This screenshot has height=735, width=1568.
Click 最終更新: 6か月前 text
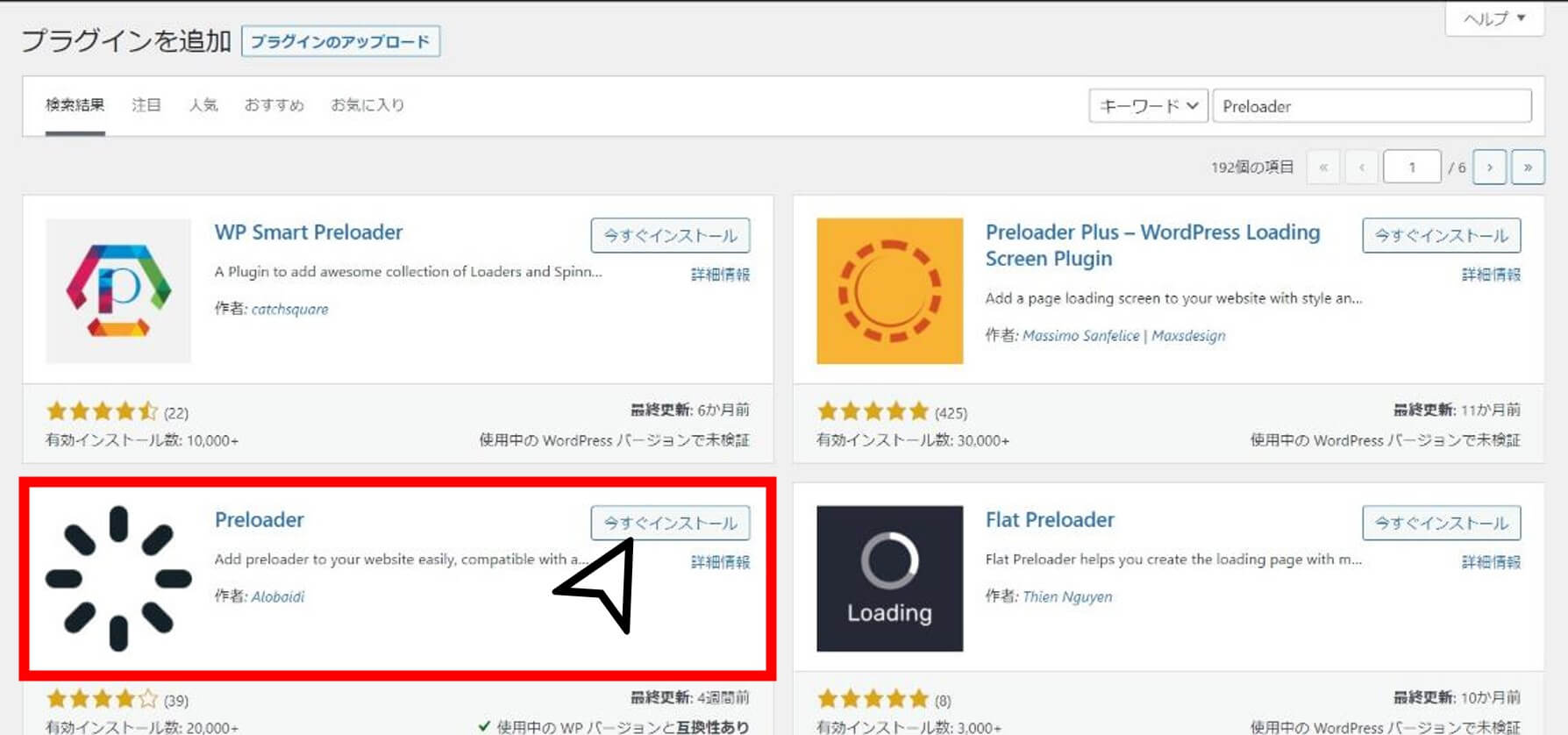click(x=690, y=410)
